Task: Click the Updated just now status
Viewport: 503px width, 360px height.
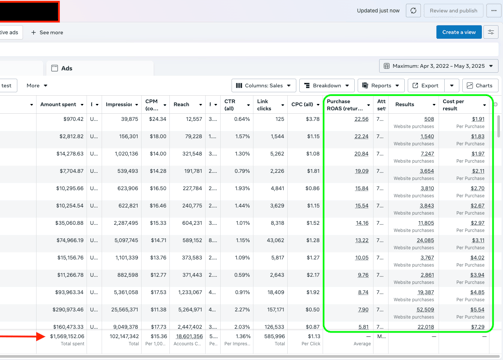Action: click(378, 11)
